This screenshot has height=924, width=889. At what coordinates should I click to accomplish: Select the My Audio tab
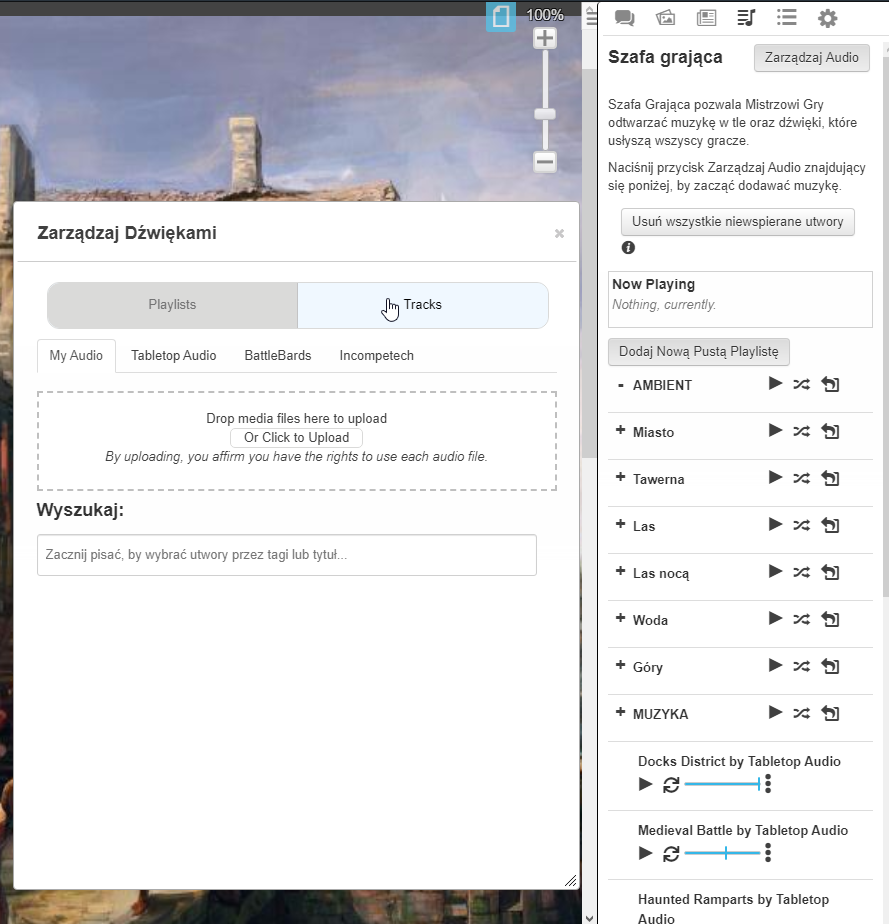76,356
